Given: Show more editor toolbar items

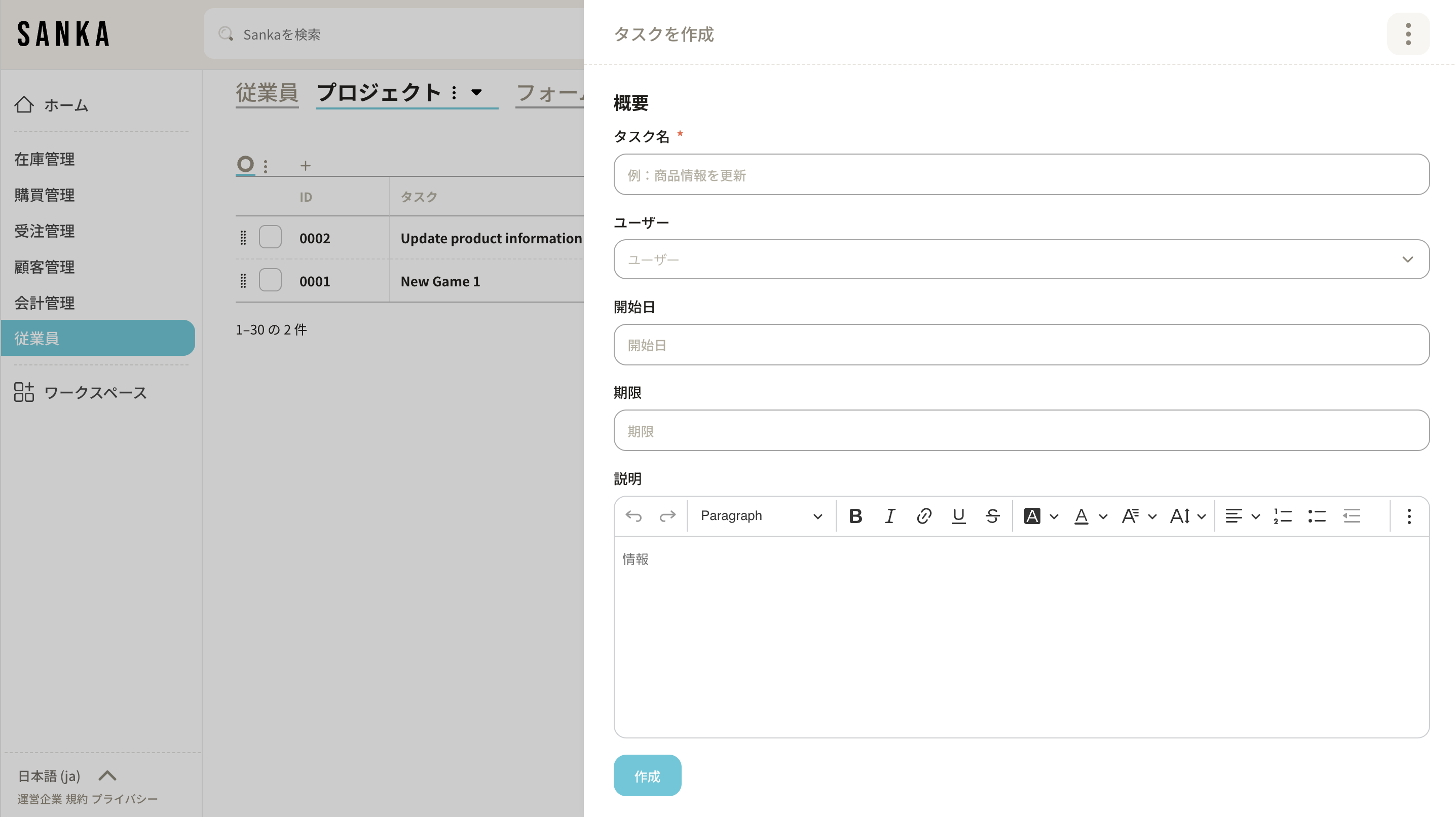Looking at the screenshot, I should coord(1409,515).
